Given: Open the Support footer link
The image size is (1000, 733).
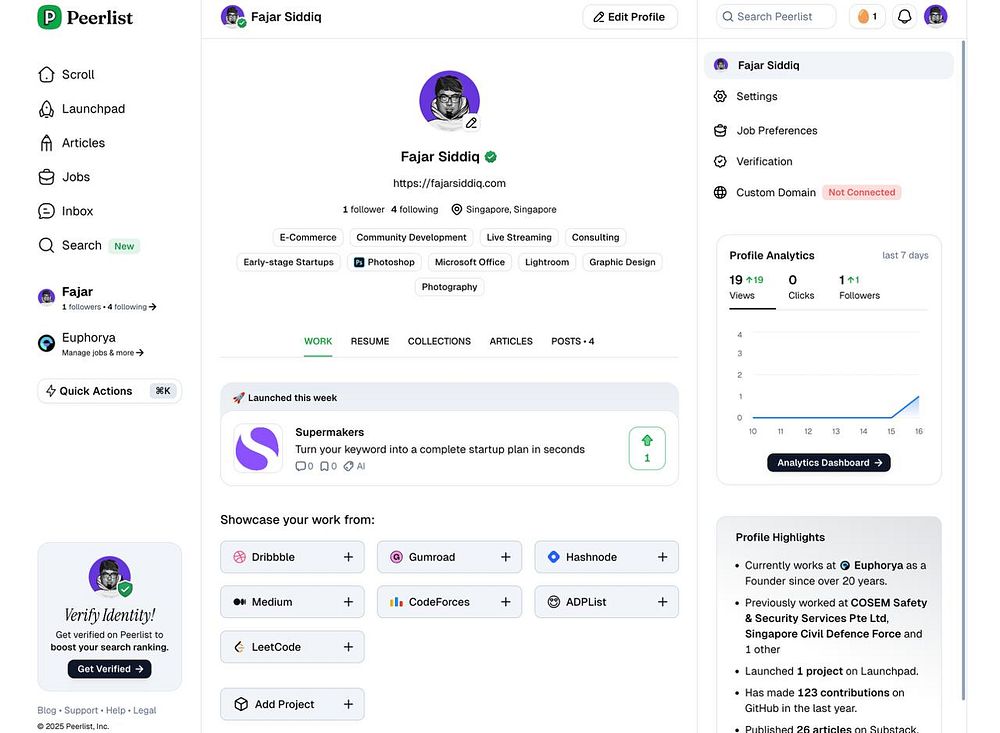Looking at the screenshot, I should click(x=81, y=710).
